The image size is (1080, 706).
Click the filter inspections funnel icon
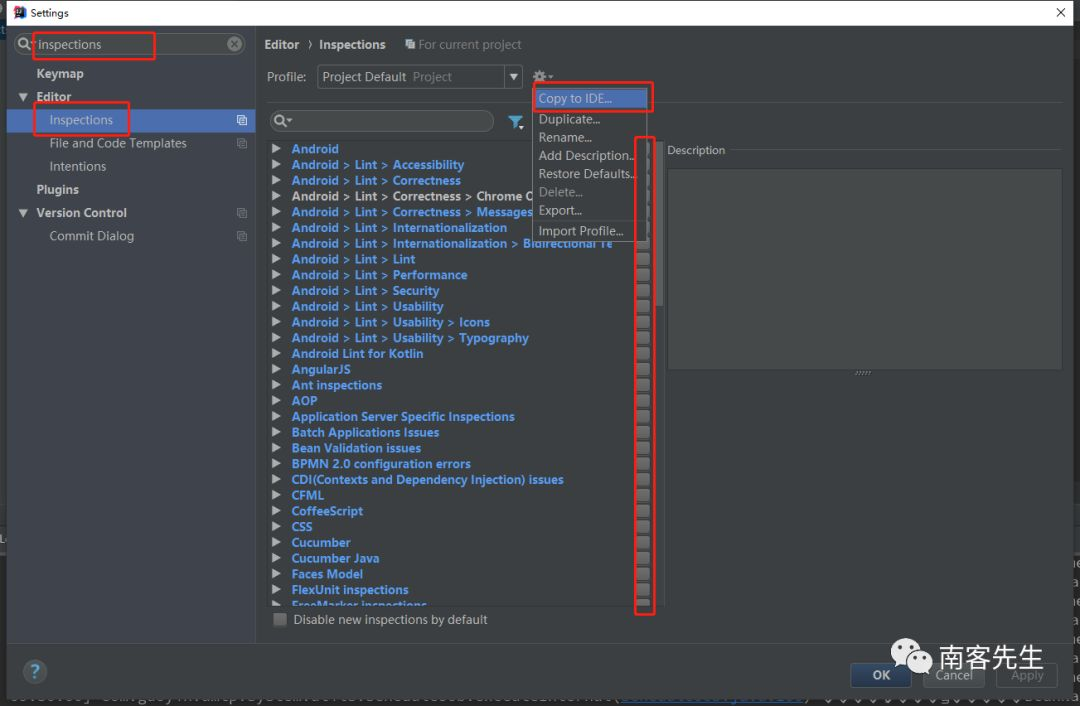pyautogui.click(x=515, y=122)
